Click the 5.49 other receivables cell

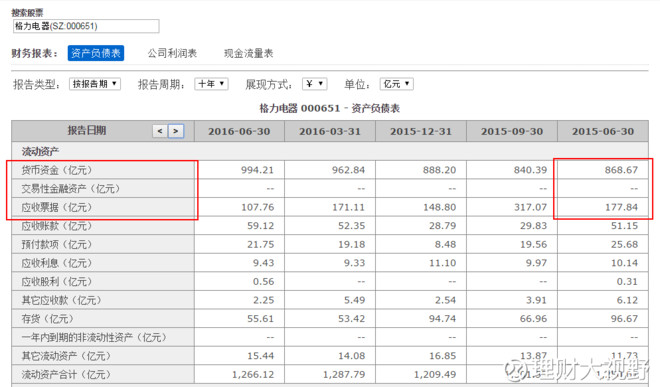click(x=330, y=300)
